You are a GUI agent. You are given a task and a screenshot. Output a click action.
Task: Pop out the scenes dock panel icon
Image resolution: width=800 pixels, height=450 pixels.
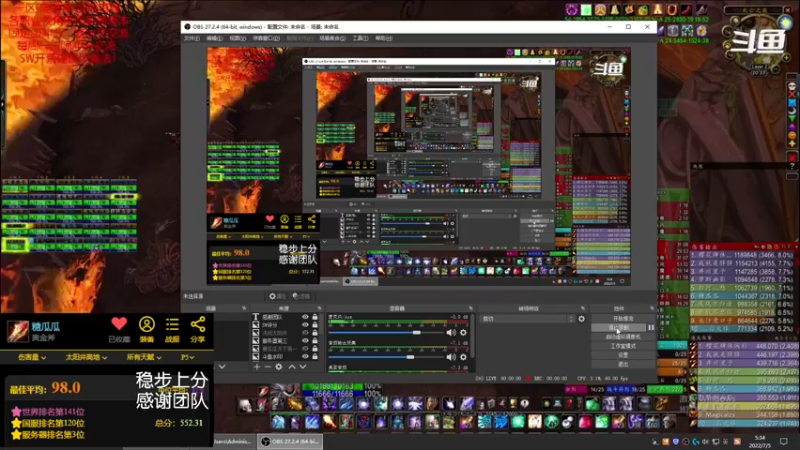click(x=244, y=308)
